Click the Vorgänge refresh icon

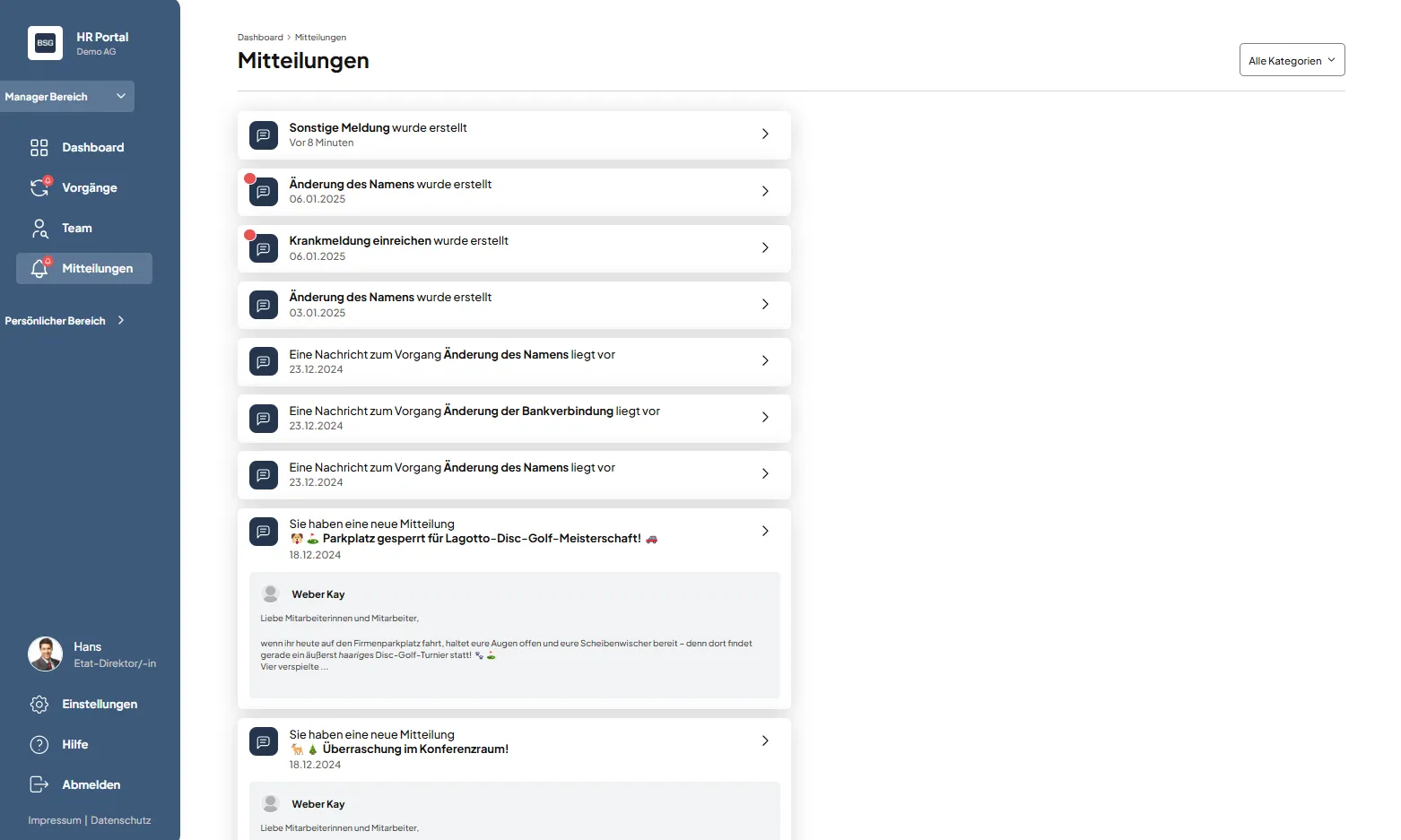coord(39,188)
